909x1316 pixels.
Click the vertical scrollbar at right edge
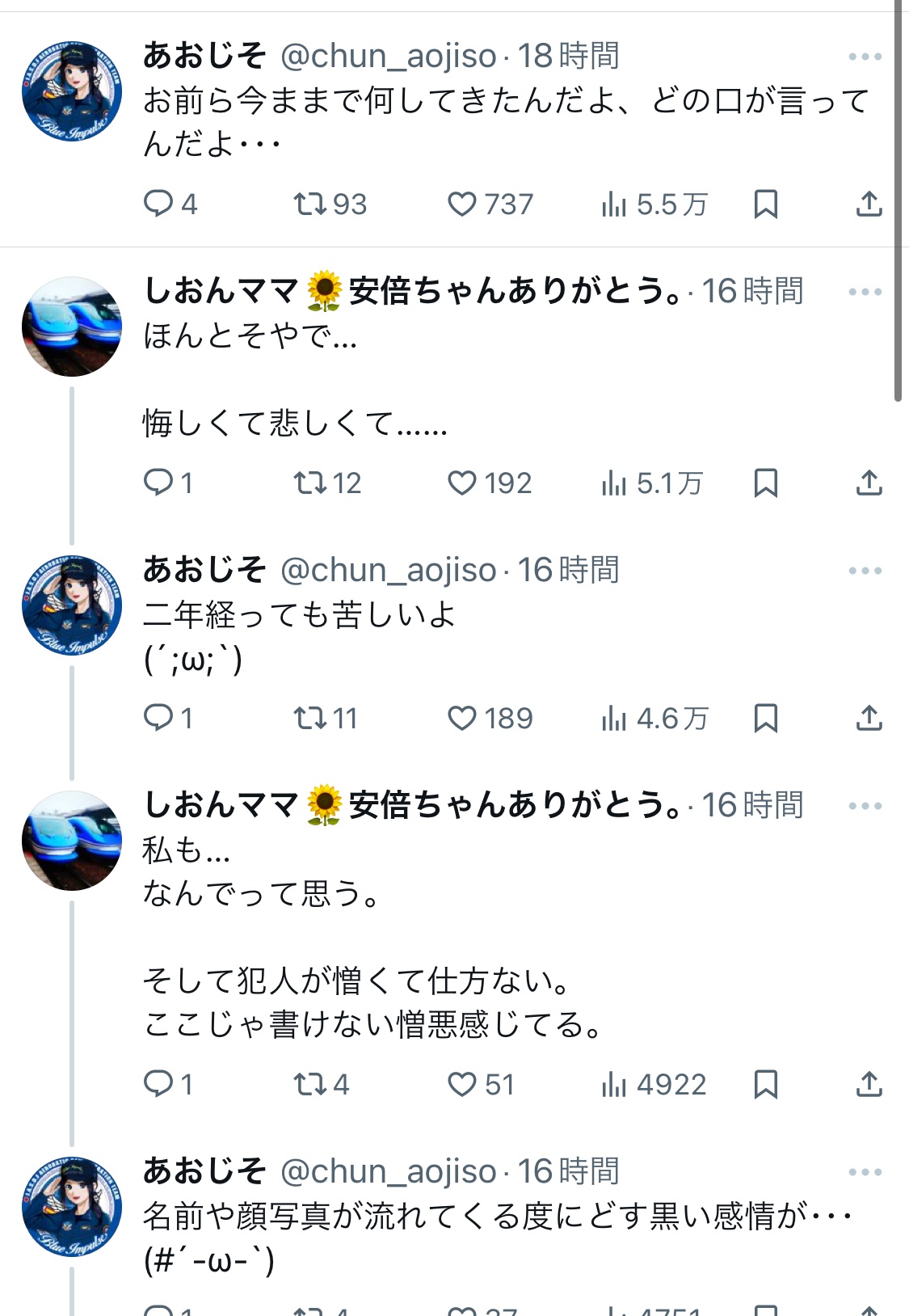(x=898, y=202)
